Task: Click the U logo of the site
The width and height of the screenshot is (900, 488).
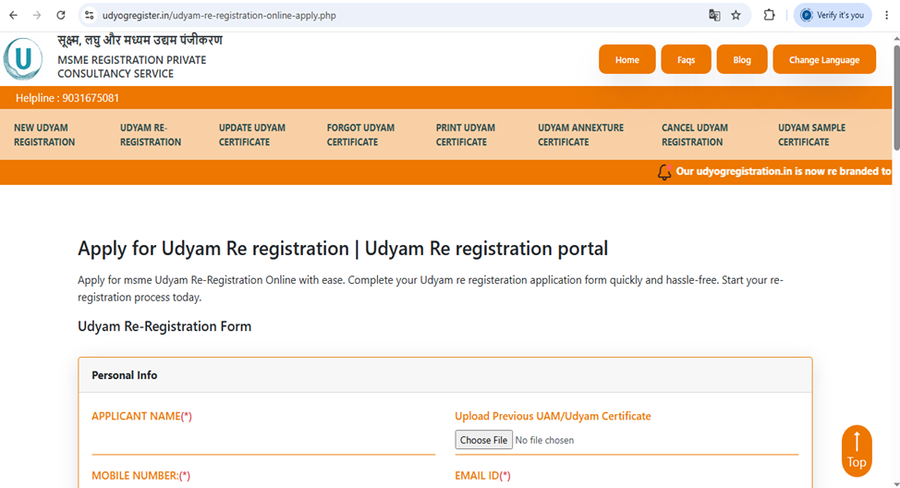Action: tap(23, 59)
